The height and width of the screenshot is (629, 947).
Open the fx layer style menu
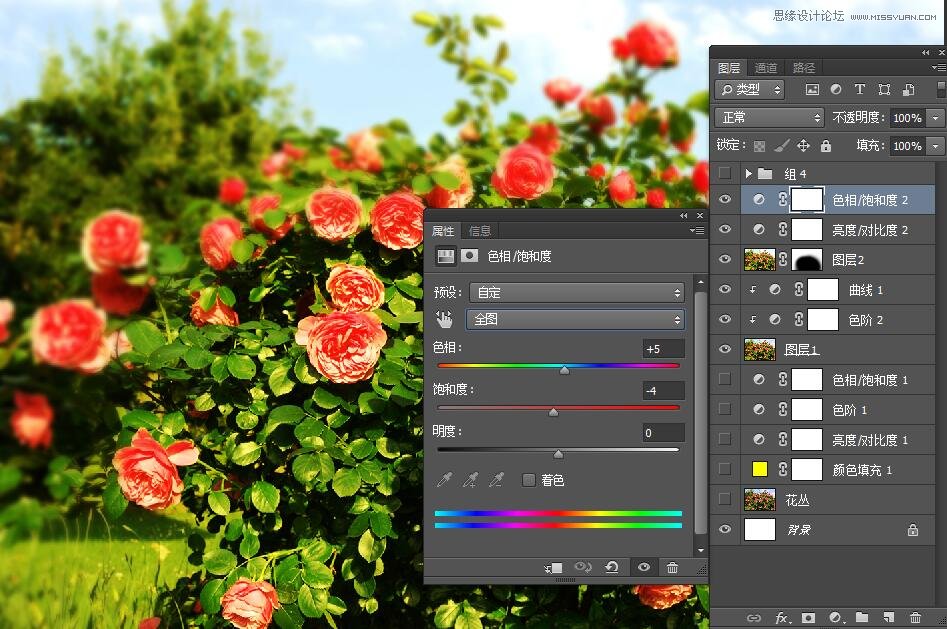[782, 618]
